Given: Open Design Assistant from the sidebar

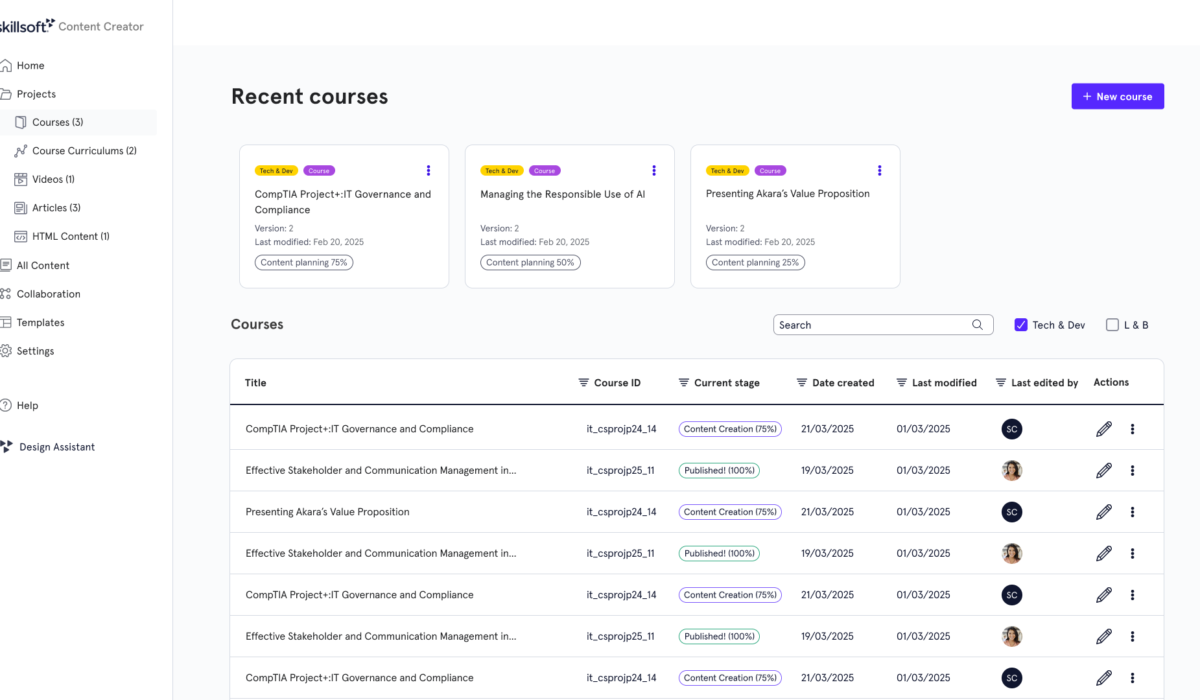Looking at the screenshot, I should (x=56, y=447).
